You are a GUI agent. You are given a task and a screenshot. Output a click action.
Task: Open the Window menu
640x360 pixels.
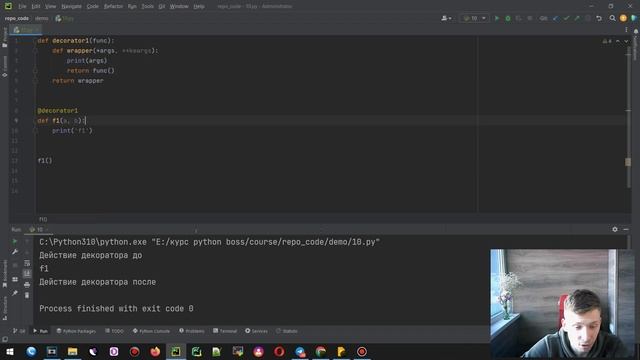click(179, 7)
